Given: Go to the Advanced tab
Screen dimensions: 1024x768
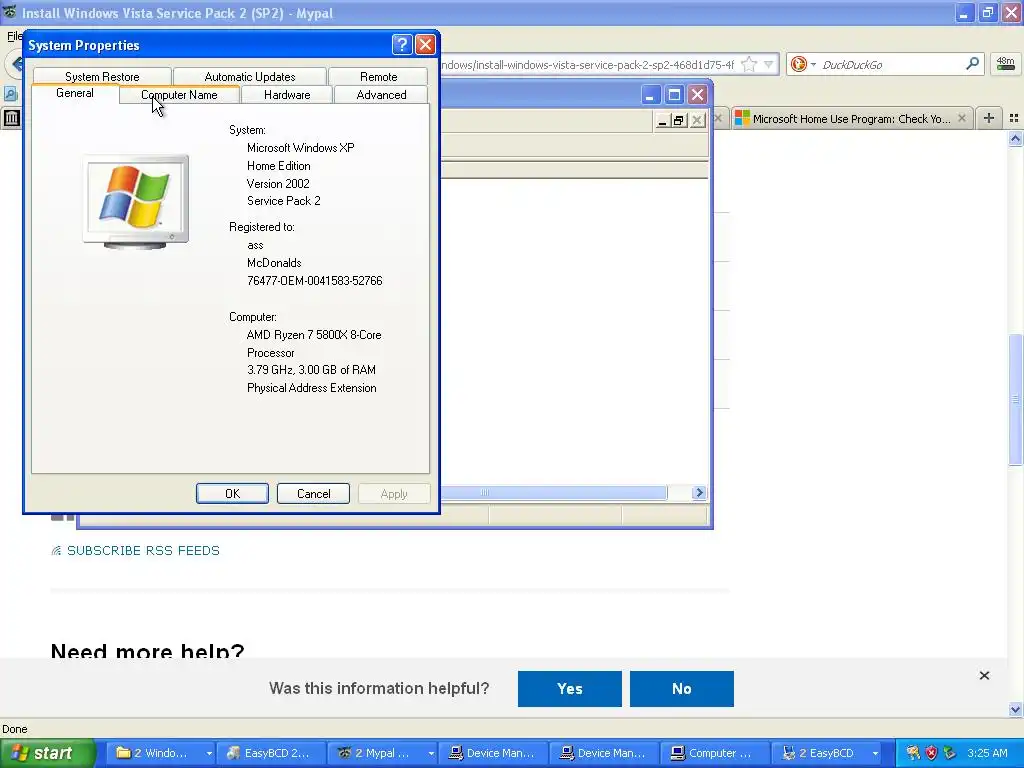Looking at the screenshot, I should [381, 95].
